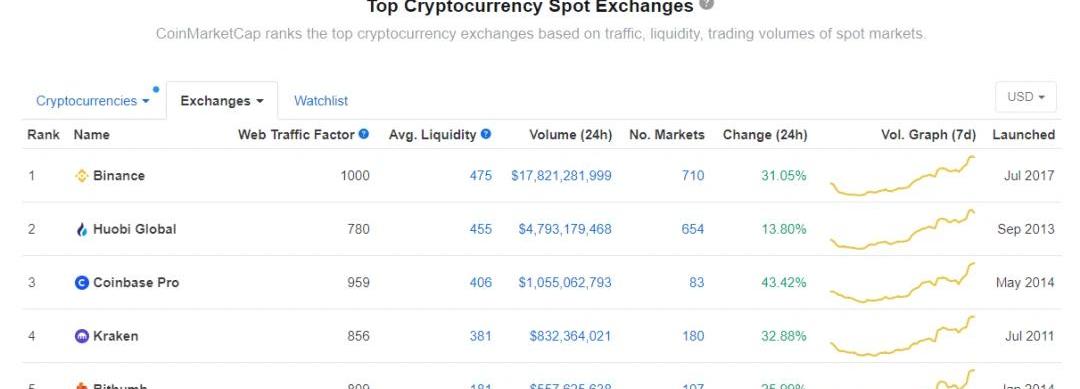The height and width of the screenshot is (389, 1080).
Task: Open the Avg. Liquidity info icon
Action: 486,134
